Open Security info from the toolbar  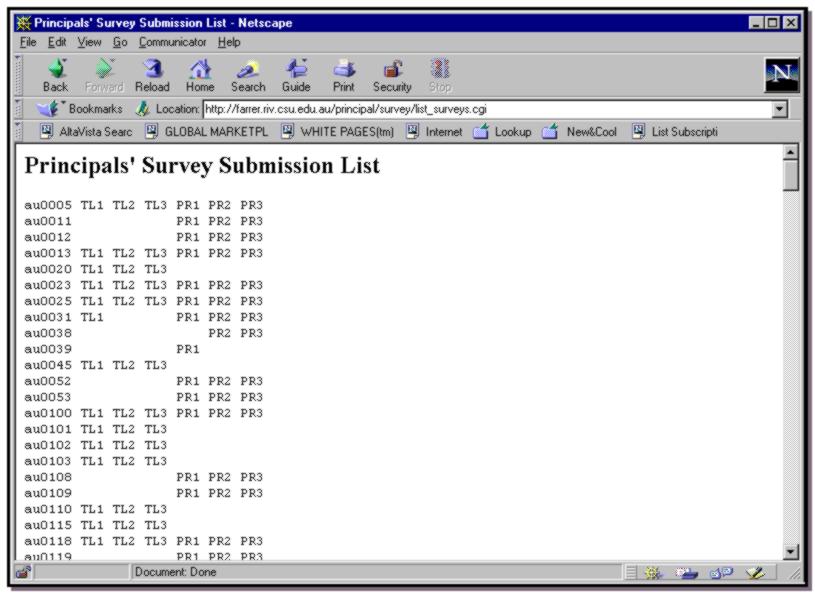(392, 76)
